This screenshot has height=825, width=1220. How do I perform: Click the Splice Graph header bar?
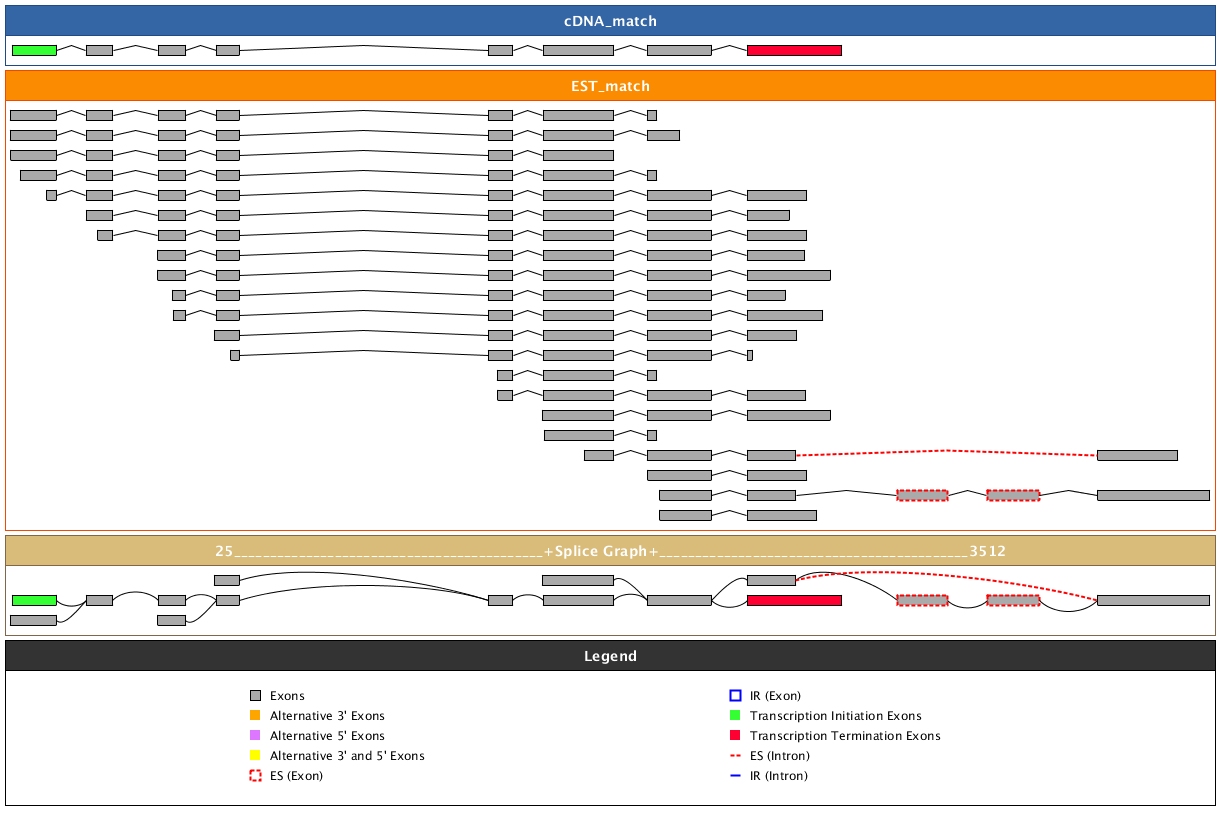point(610,551)
